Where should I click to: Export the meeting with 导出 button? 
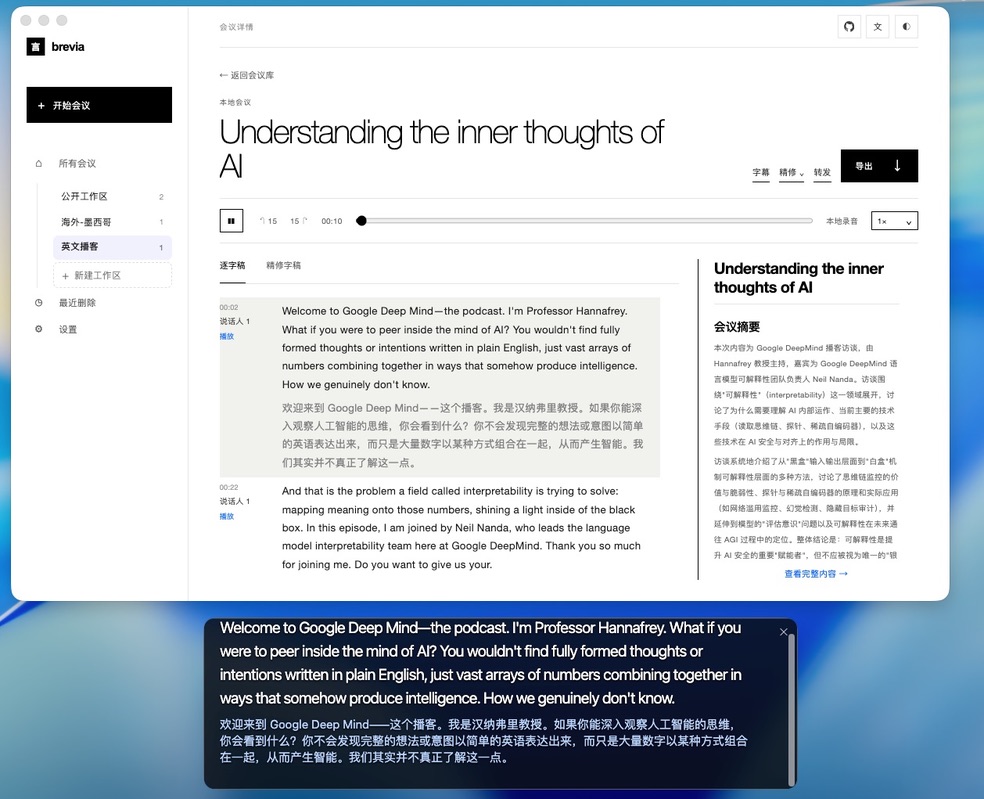coord(879,166)
